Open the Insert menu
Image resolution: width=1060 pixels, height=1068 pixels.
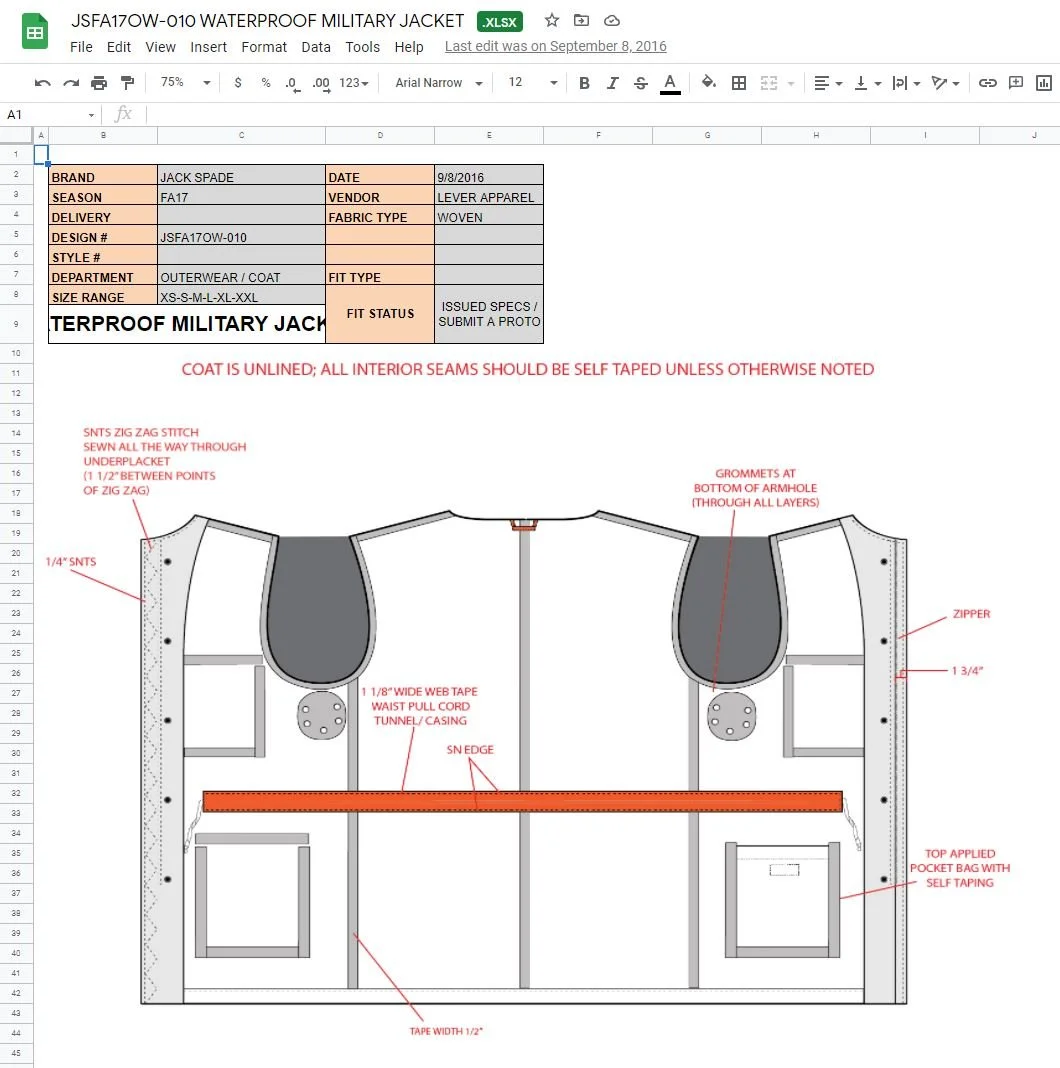pos(208,47)
